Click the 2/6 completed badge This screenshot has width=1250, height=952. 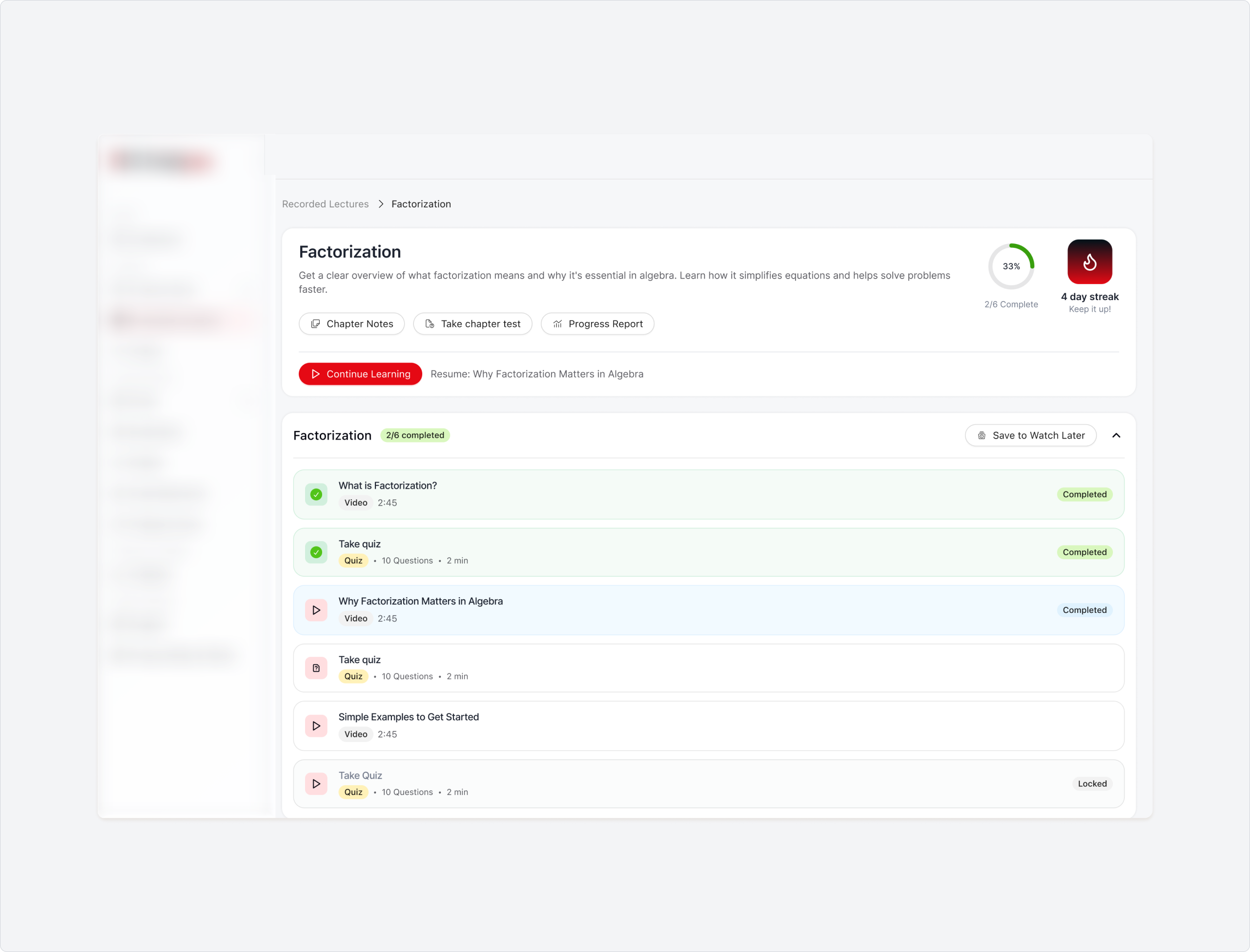[415, 435]
